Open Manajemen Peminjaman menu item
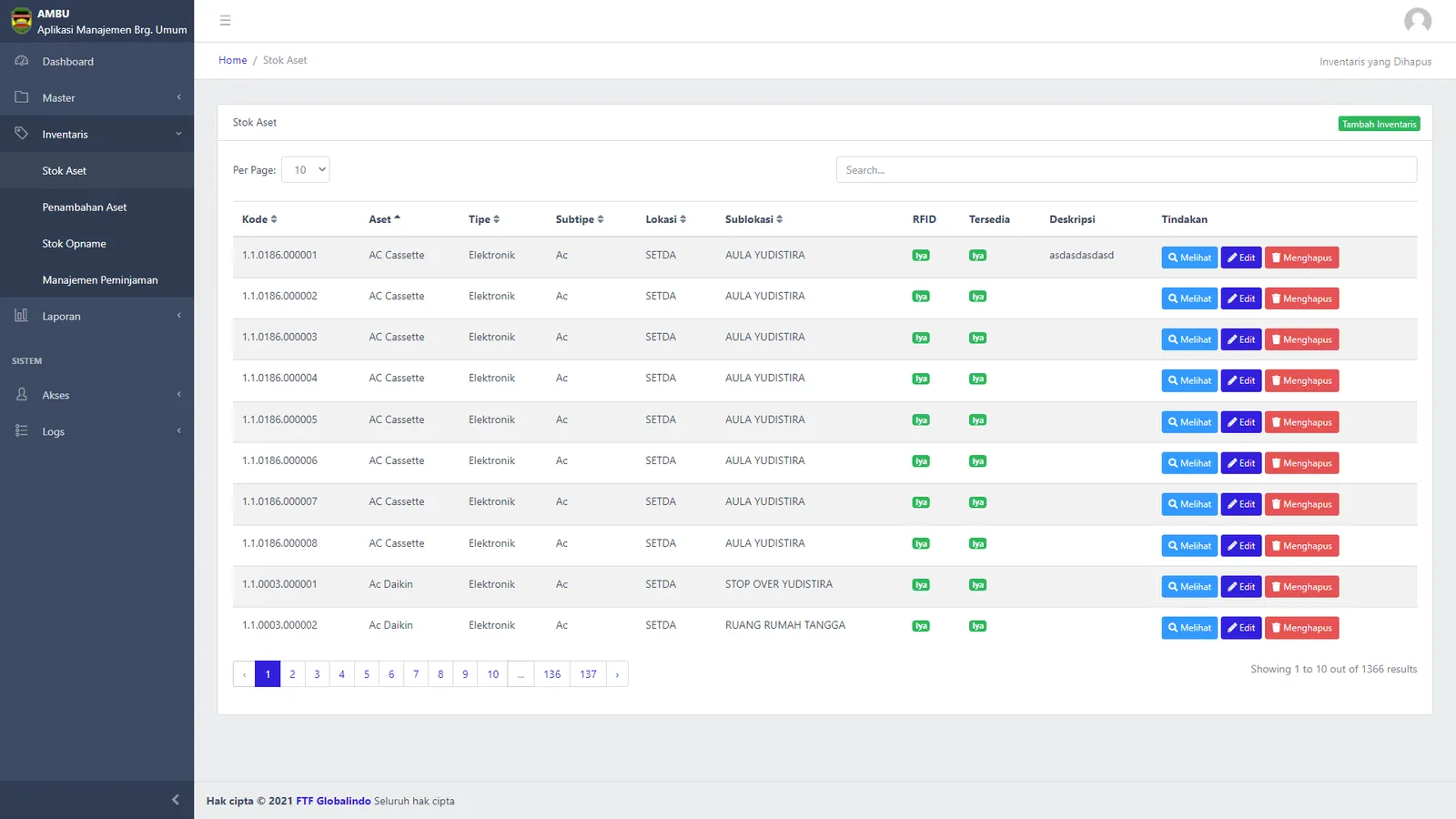 coord(96,279)
